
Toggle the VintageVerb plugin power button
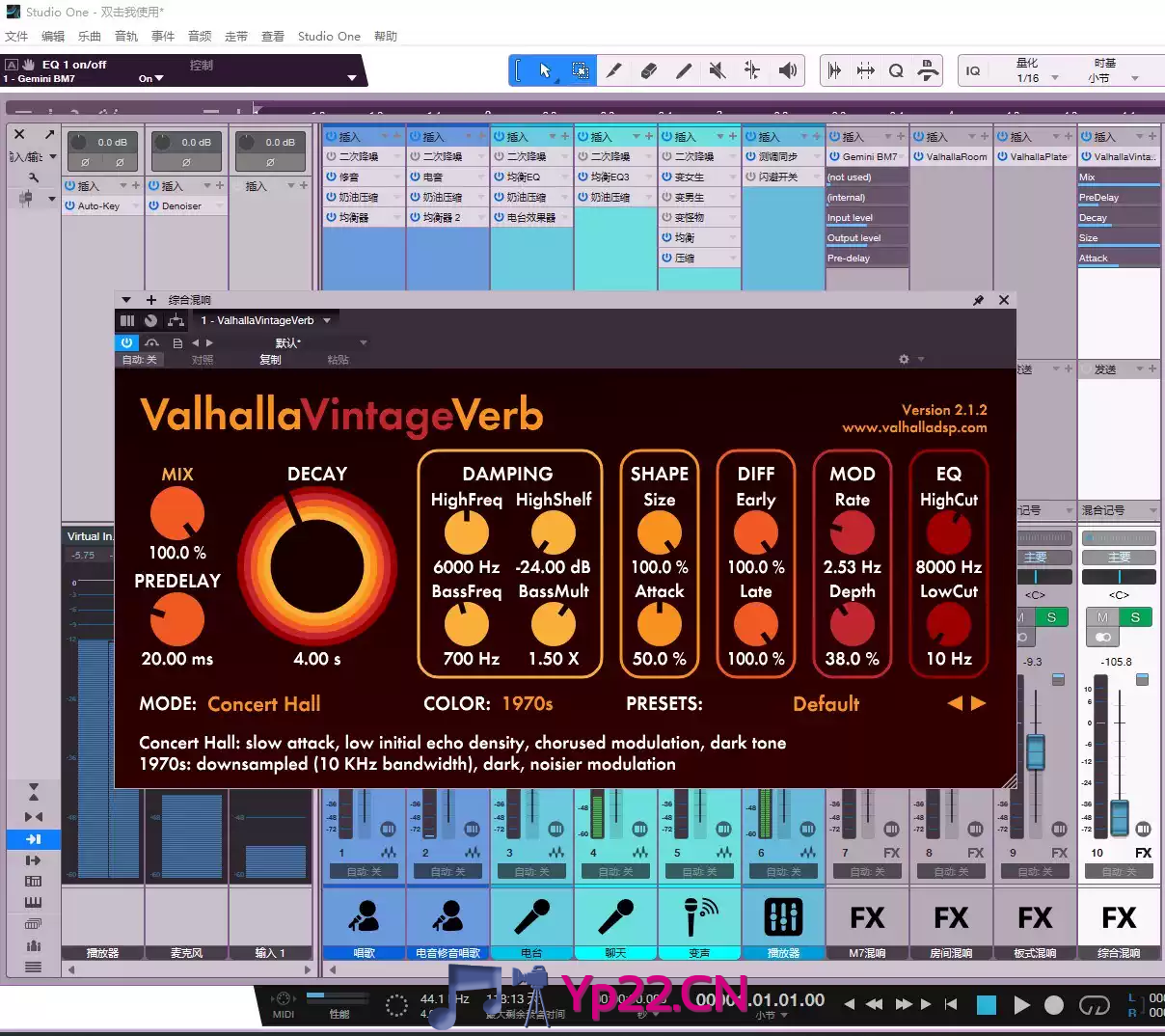pos(127,342)
